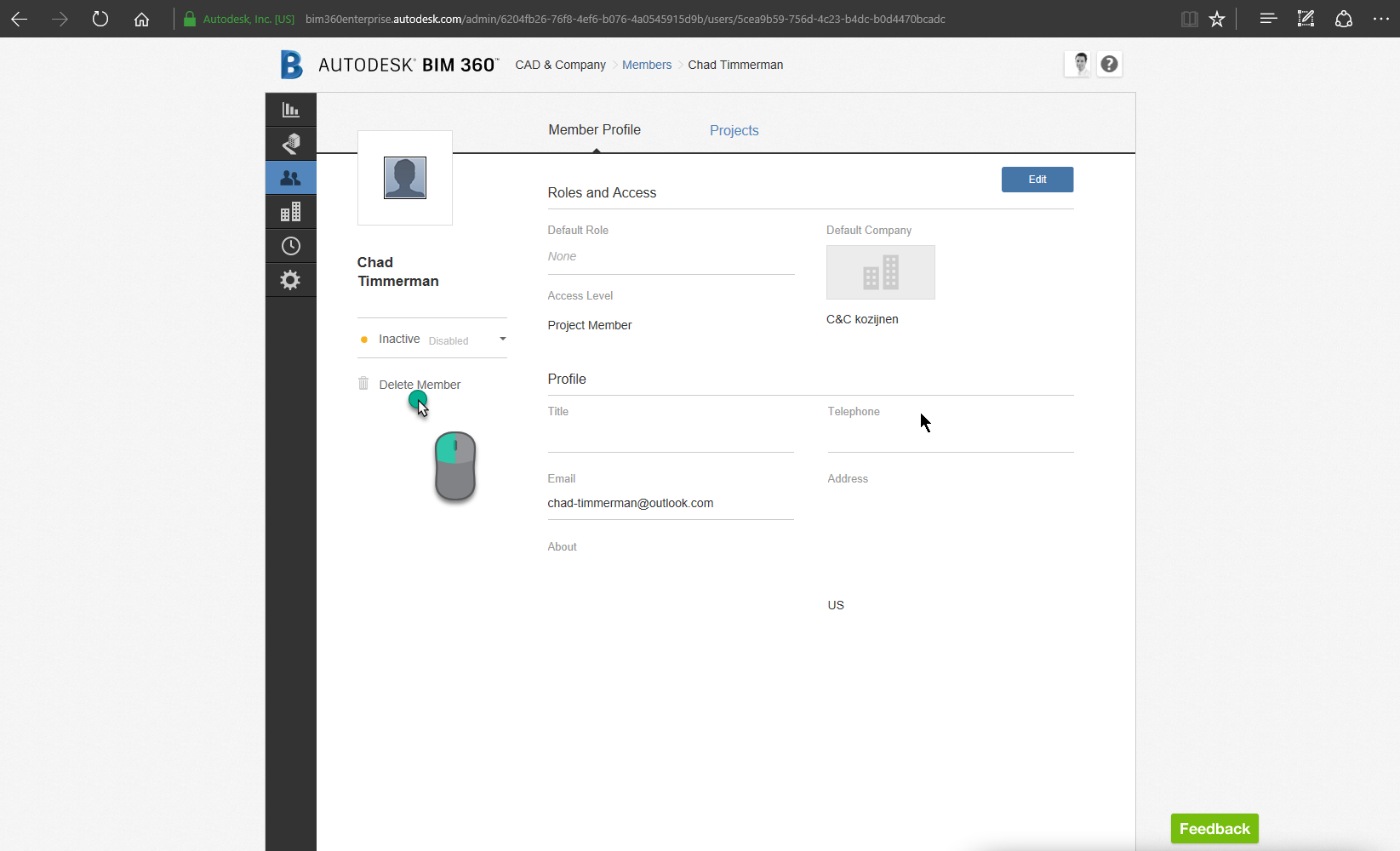This screenshot has height=851, width=1400.
Task: Open the Edge Hub favorites panel
Action: pos(1189,19)
